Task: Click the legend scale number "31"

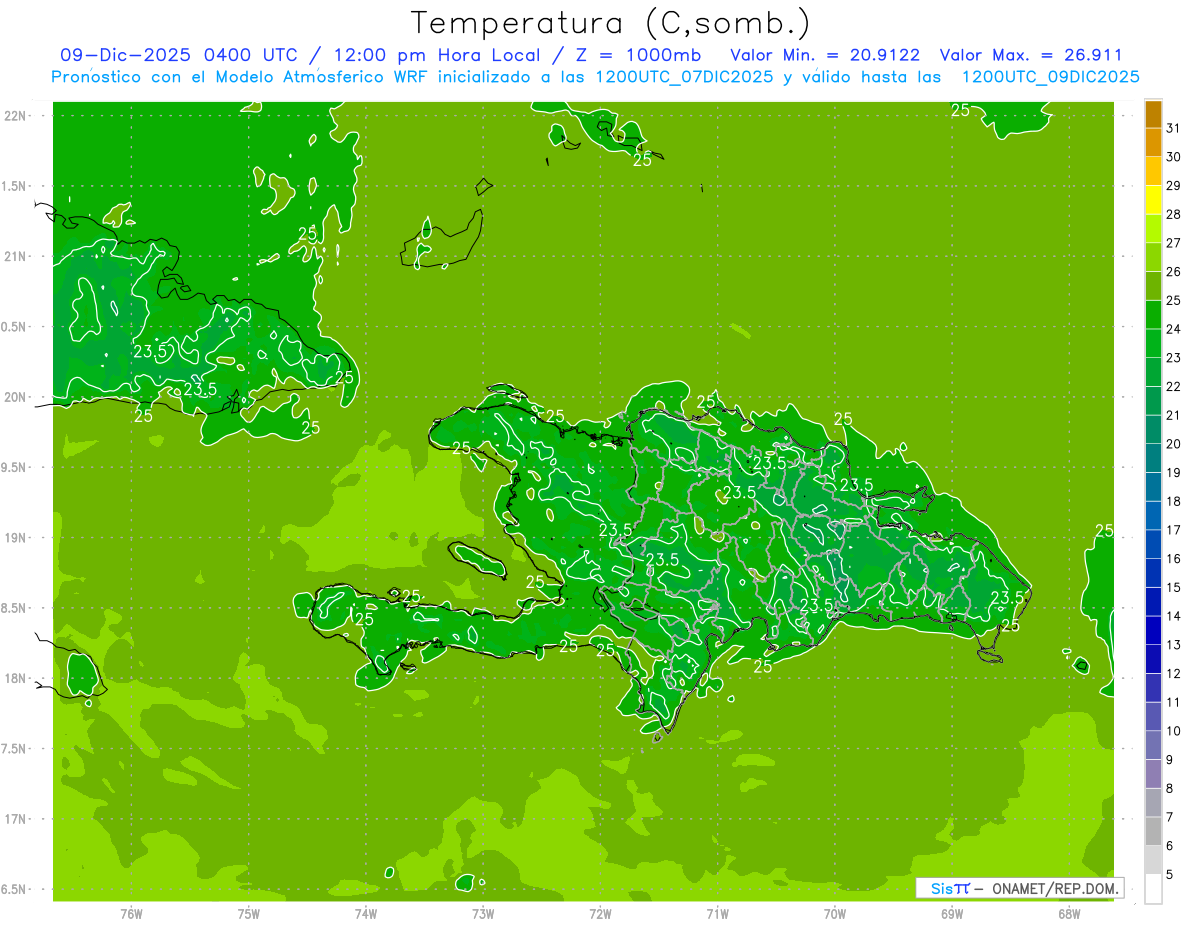Action: point(1174,128)
